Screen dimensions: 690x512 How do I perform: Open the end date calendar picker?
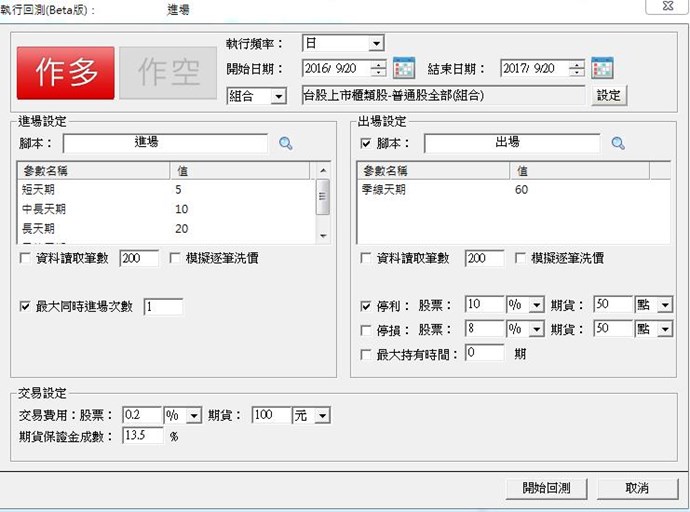pos(602,69)
